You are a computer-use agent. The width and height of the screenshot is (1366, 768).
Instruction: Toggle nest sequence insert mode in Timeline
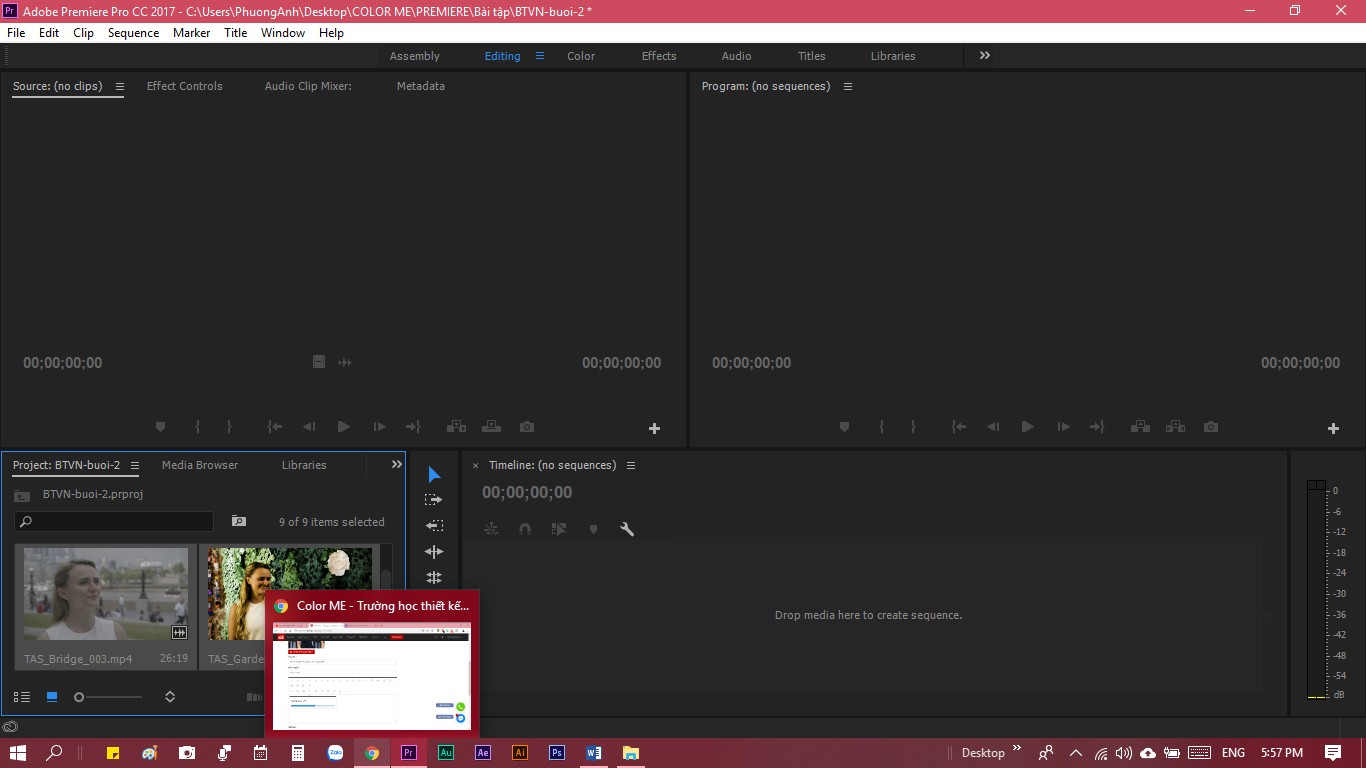[491, 529]
